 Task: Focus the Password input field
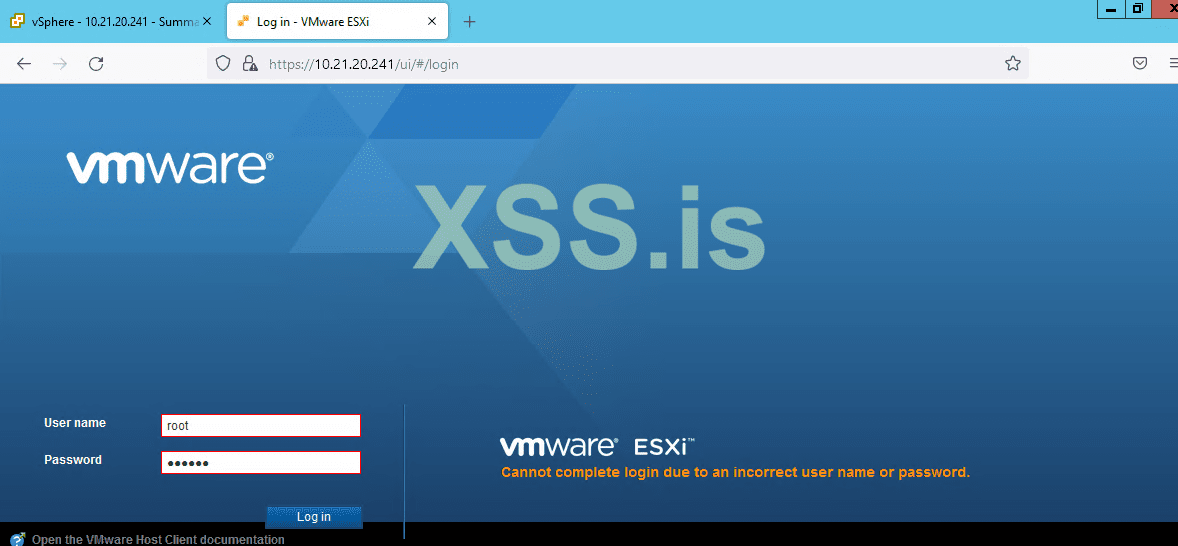tap(261, 463)
